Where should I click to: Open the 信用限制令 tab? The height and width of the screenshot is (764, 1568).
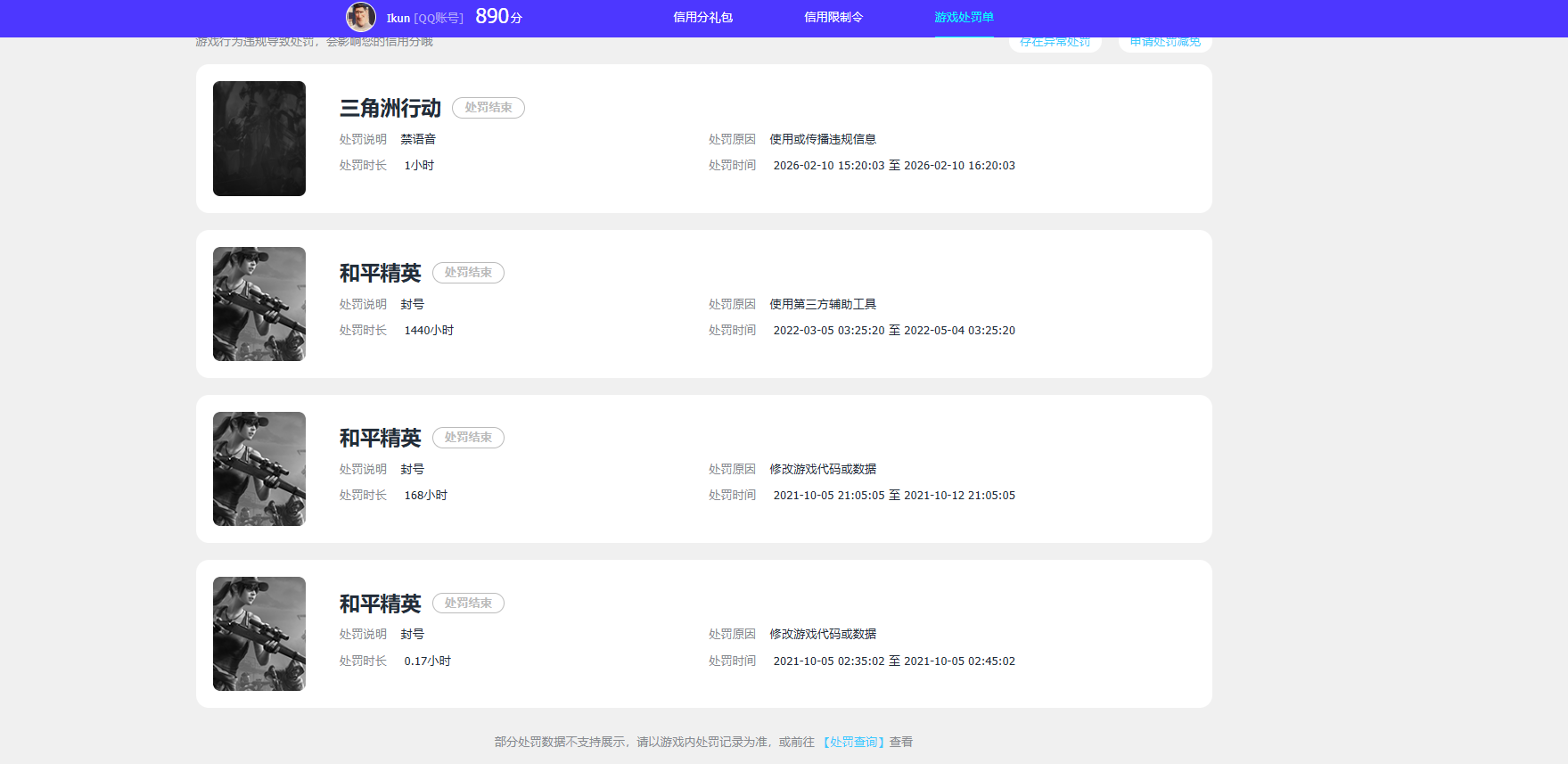833,17
